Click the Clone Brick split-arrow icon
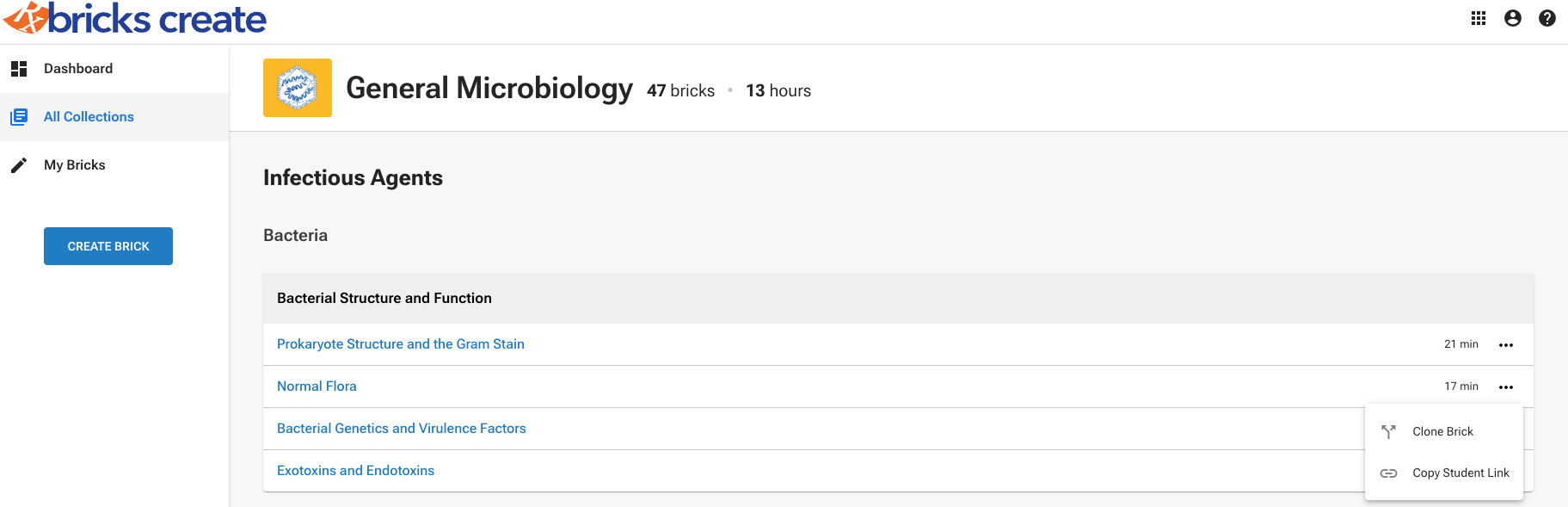This screenshot has height=507, width=1568. 1389,431
